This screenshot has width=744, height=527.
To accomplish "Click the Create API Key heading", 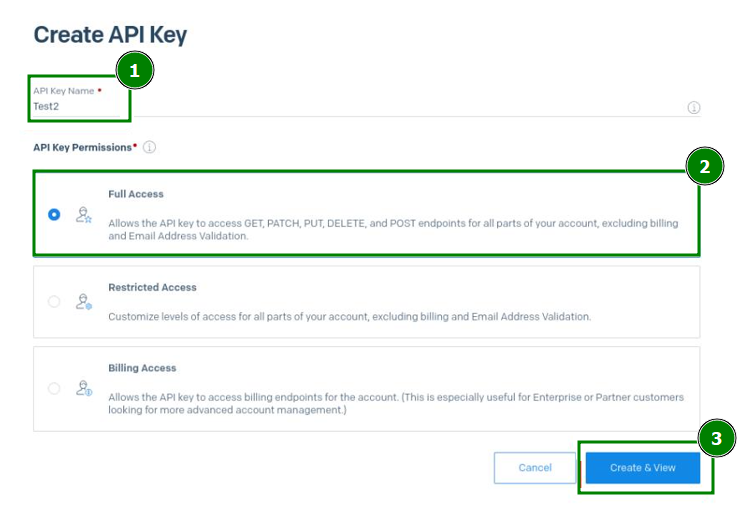I will (110, 35).
